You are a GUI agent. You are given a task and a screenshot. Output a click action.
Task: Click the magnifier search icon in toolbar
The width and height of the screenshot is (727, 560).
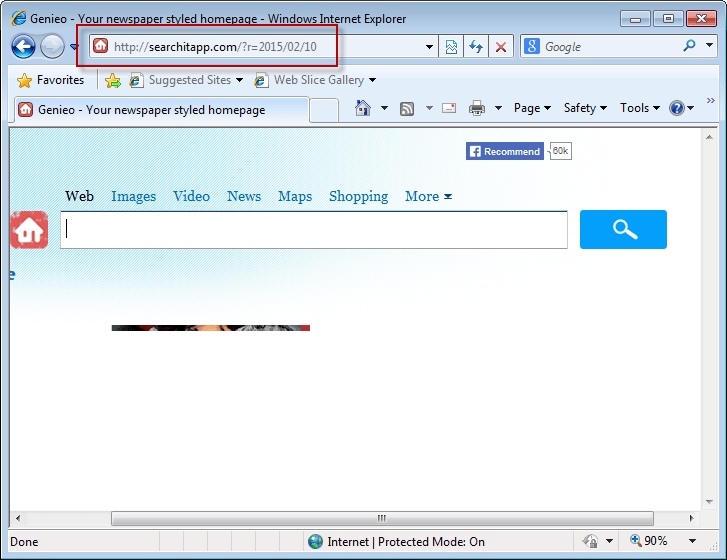tap(689, 45)
